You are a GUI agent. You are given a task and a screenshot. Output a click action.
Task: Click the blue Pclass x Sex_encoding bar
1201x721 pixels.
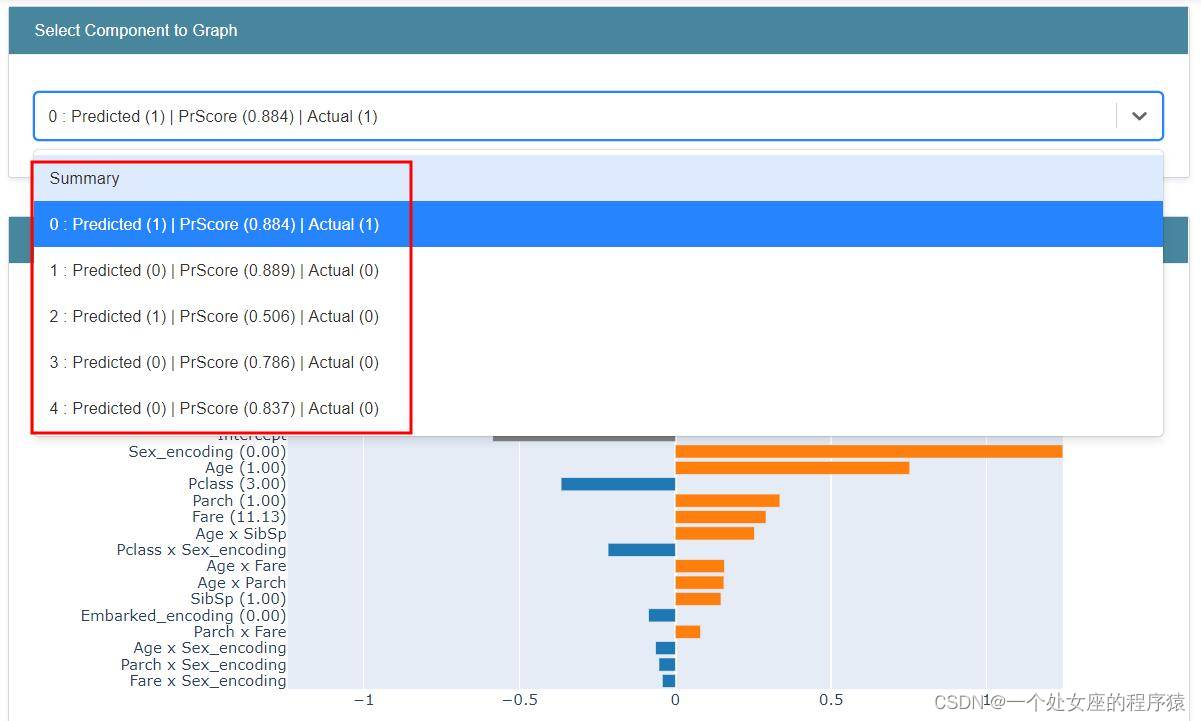(641, 550)
